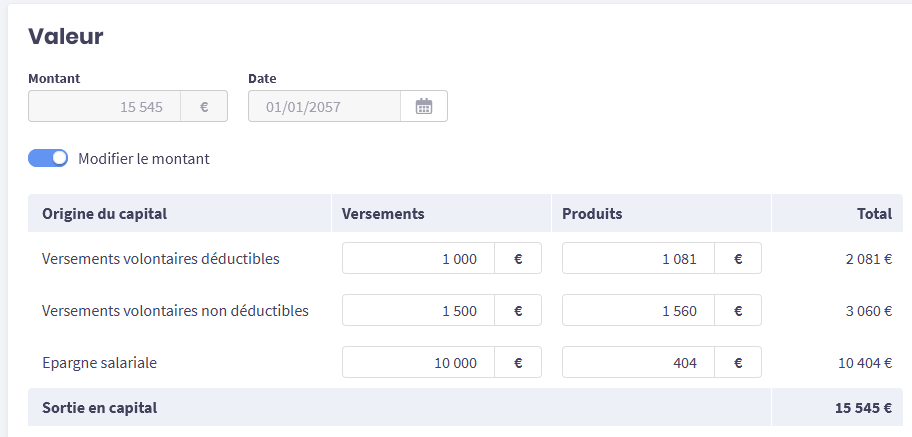The image size is (912, 437).
Task: Edit Versements for Versements volontaires déductibles
Action: [x=418, y=258]
